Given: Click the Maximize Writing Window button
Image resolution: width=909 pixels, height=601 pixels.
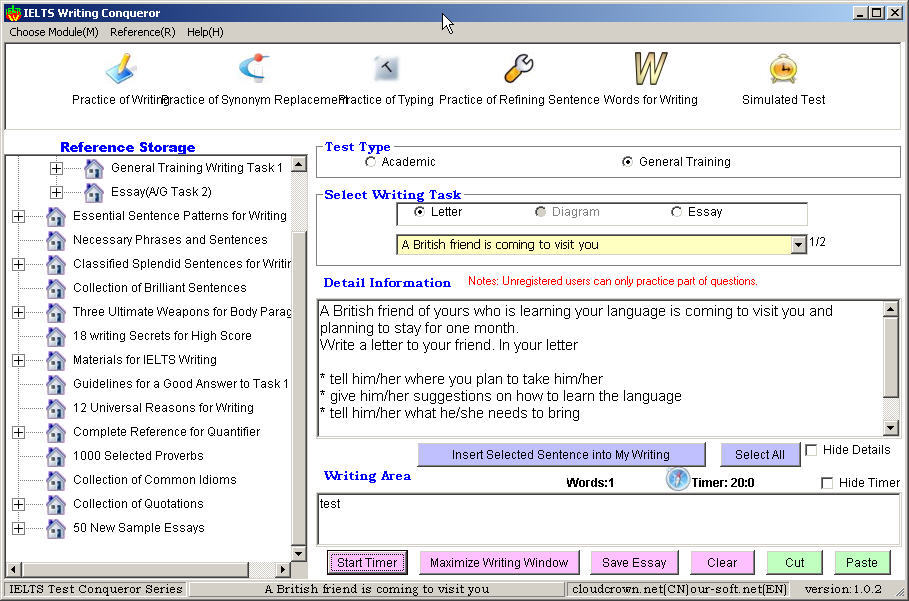Looking at the screenshot, I should [499, 563].
